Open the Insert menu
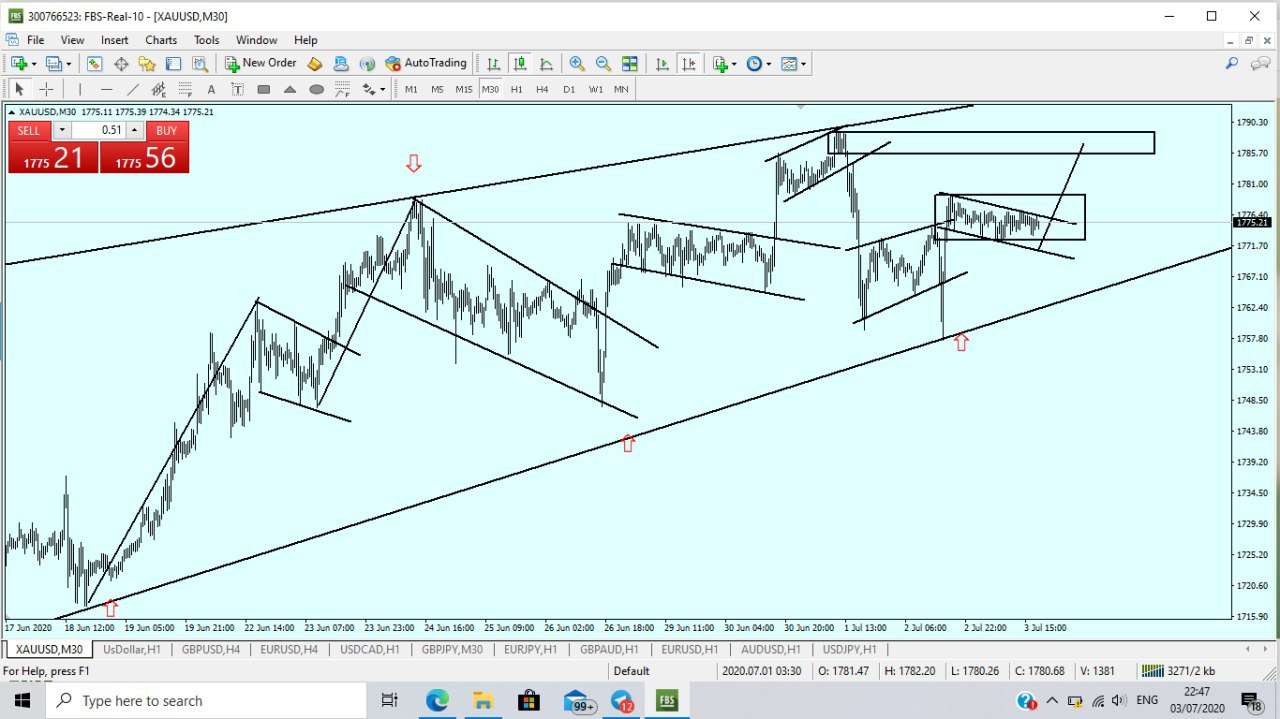 click(114, 40)
